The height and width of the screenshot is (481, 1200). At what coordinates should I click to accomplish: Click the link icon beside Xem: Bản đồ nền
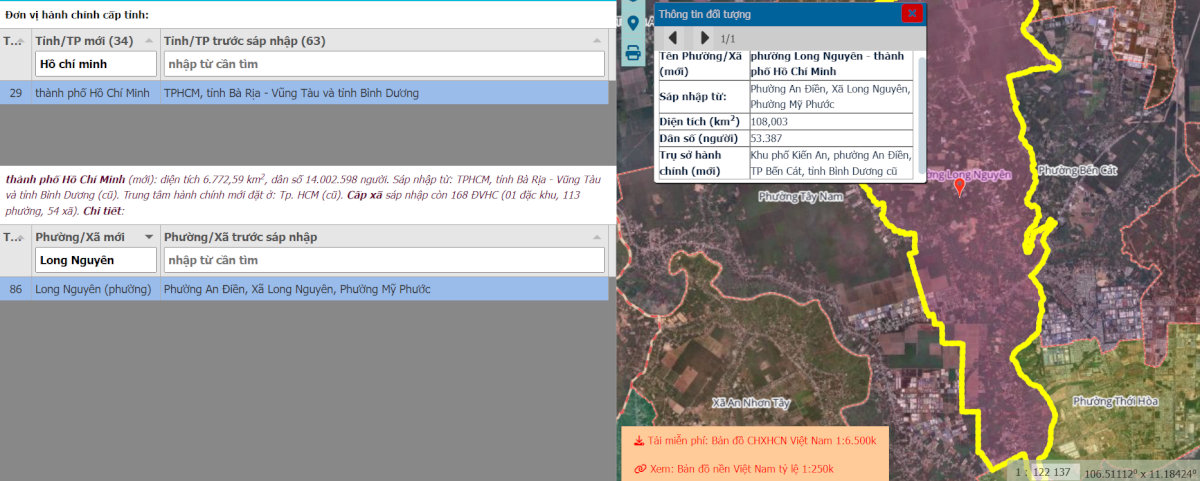pyautogui.click(x=639, y=468)
